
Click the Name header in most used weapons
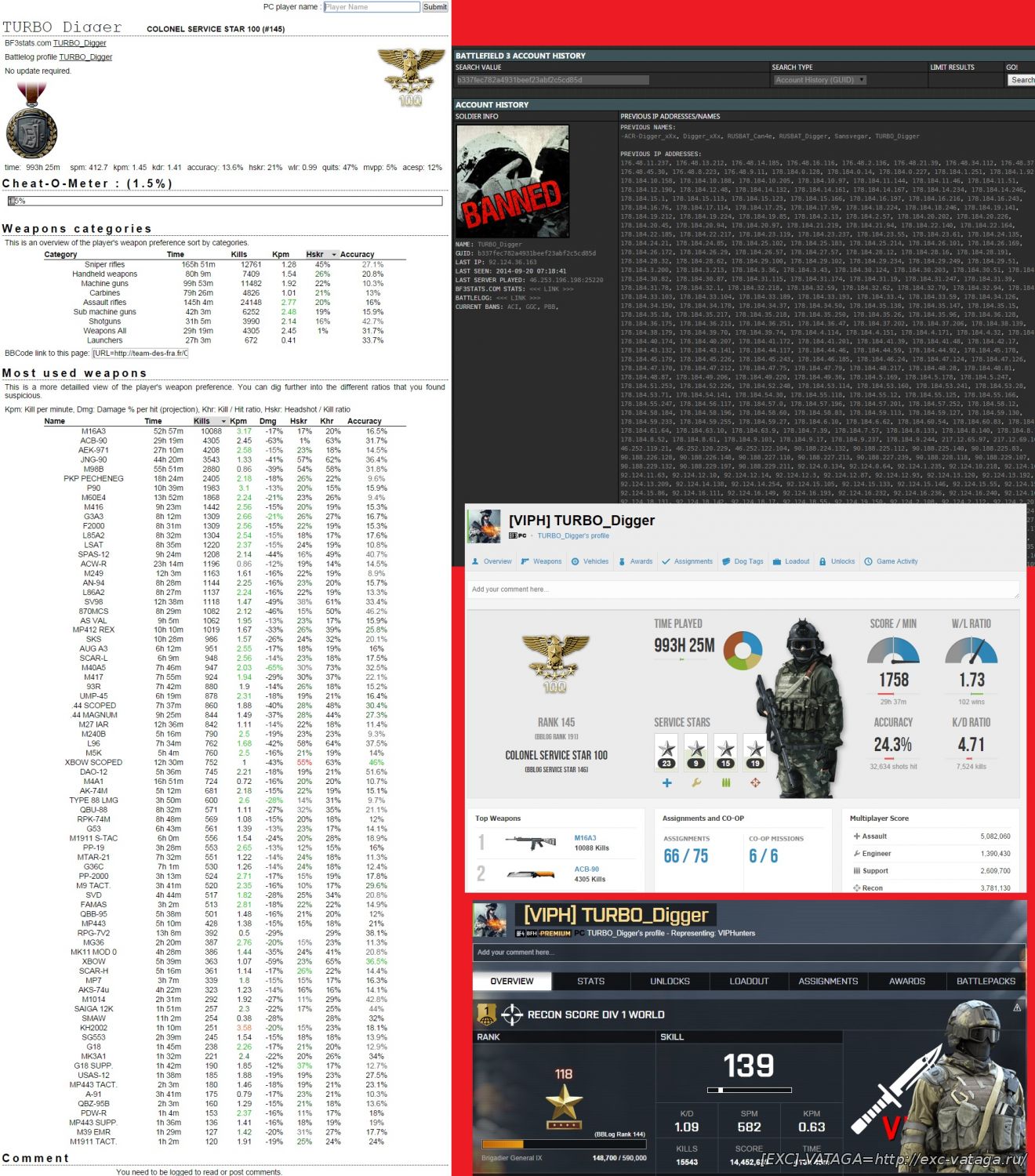pos(55,421)
